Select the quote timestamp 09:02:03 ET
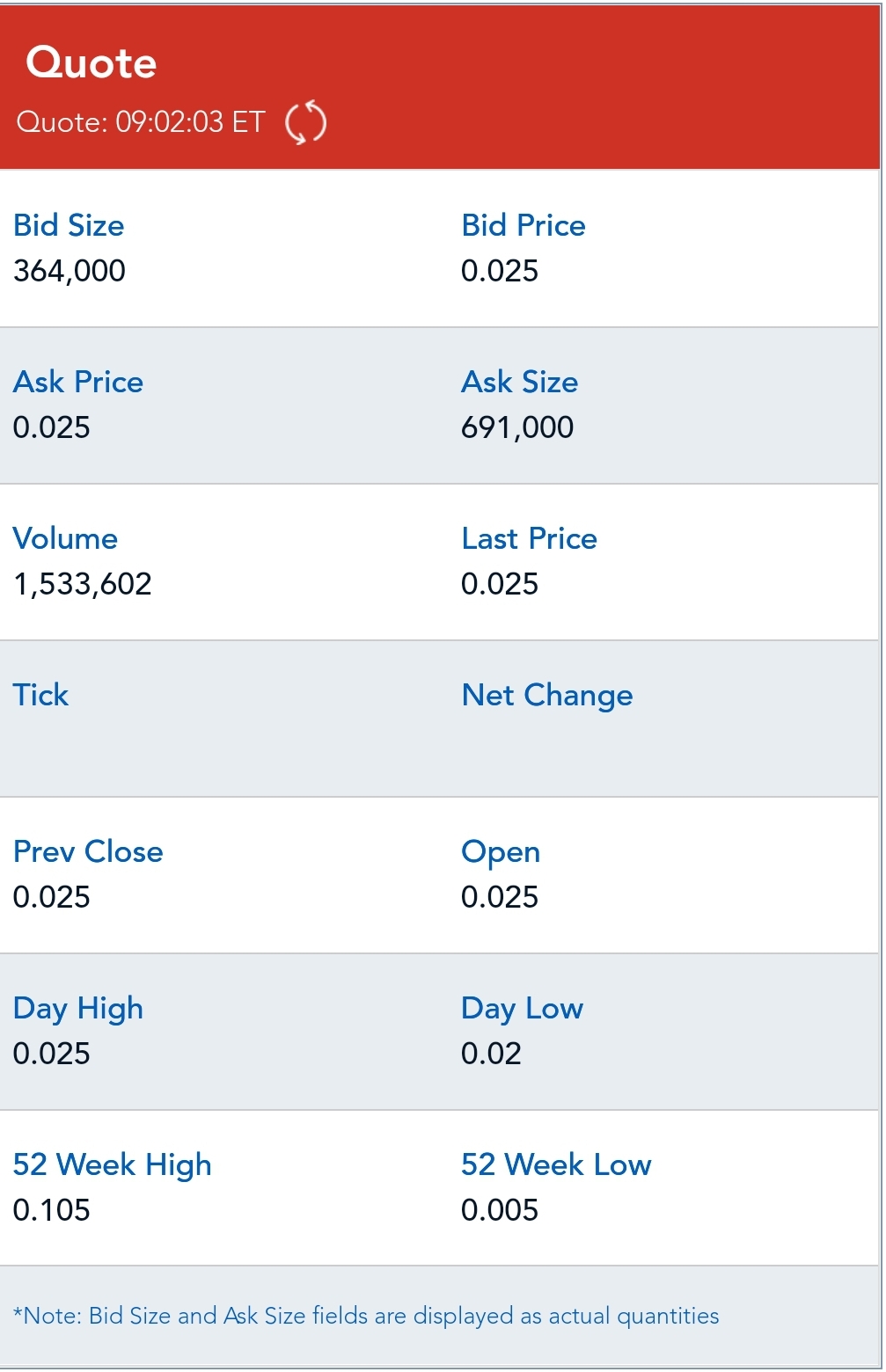Image resolution: width=886 pixels, height=1372 pixels. [141, 122]
